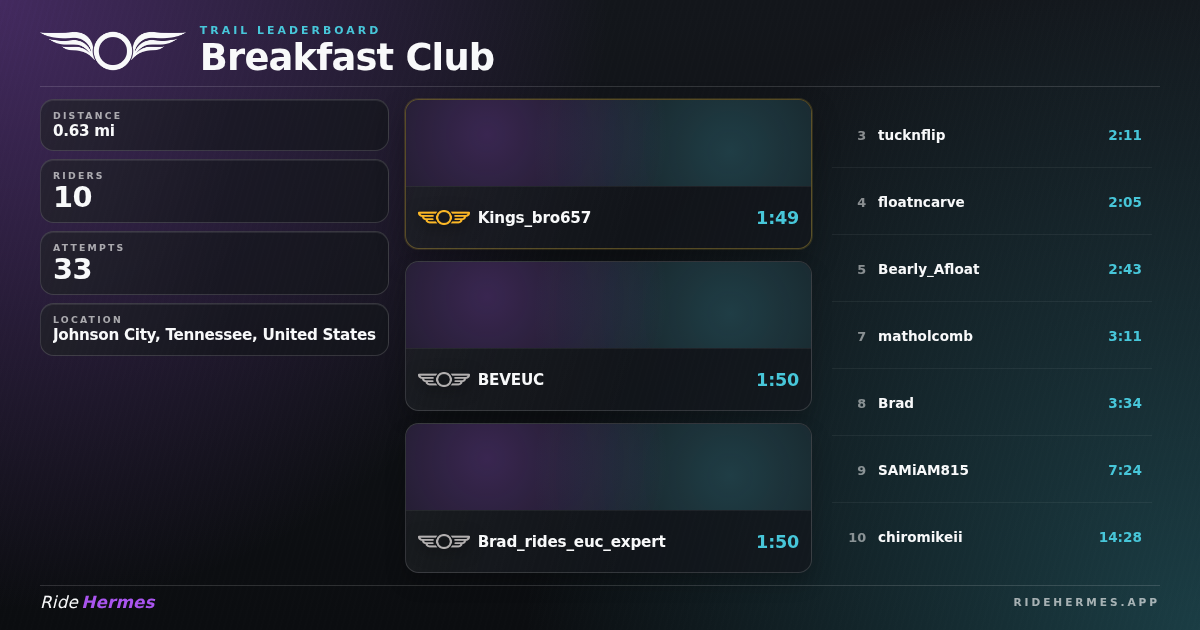The image size is (1200, 630).
Task: Click the winged badge beside Brad_rides_euc_expert
Action: pos(443,541)
